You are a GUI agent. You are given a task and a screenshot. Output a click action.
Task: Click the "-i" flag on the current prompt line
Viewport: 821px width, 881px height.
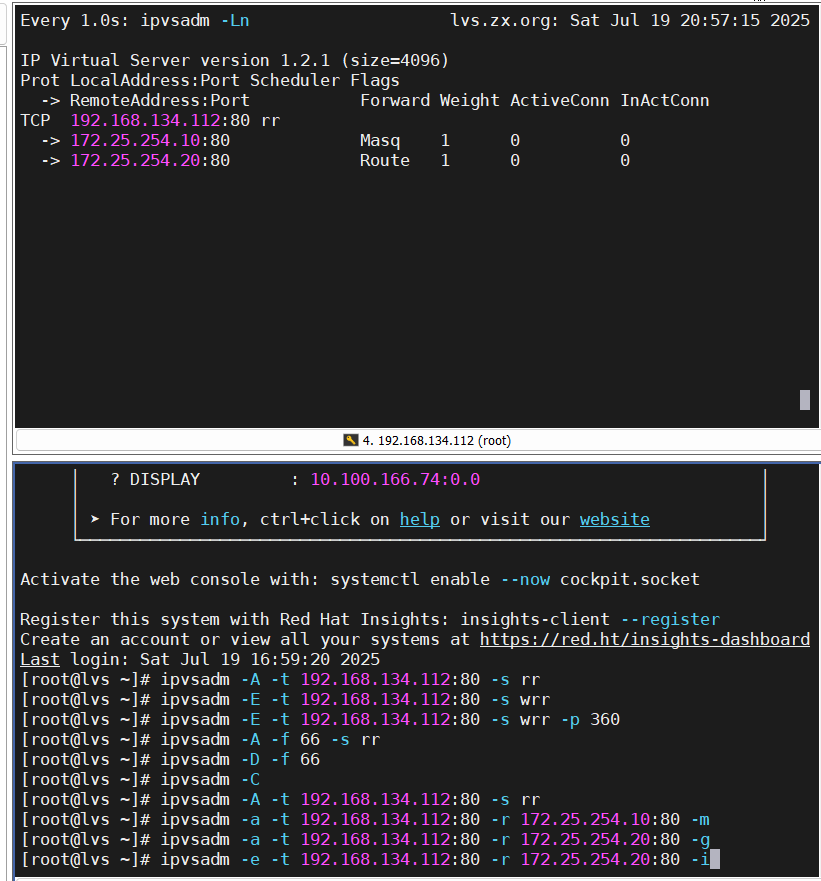700,859
